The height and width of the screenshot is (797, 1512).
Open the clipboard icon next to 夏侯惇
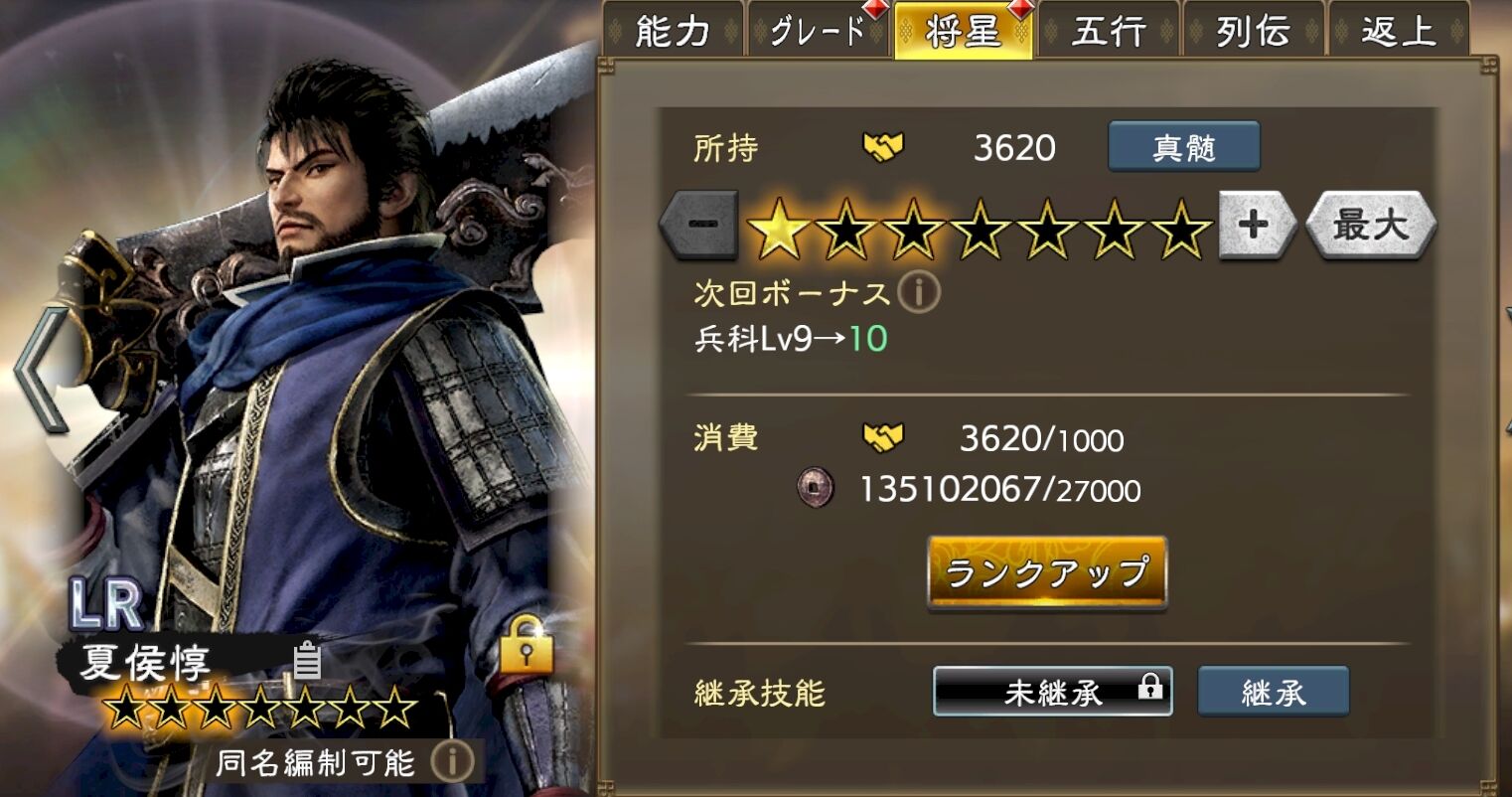point(307,660)
